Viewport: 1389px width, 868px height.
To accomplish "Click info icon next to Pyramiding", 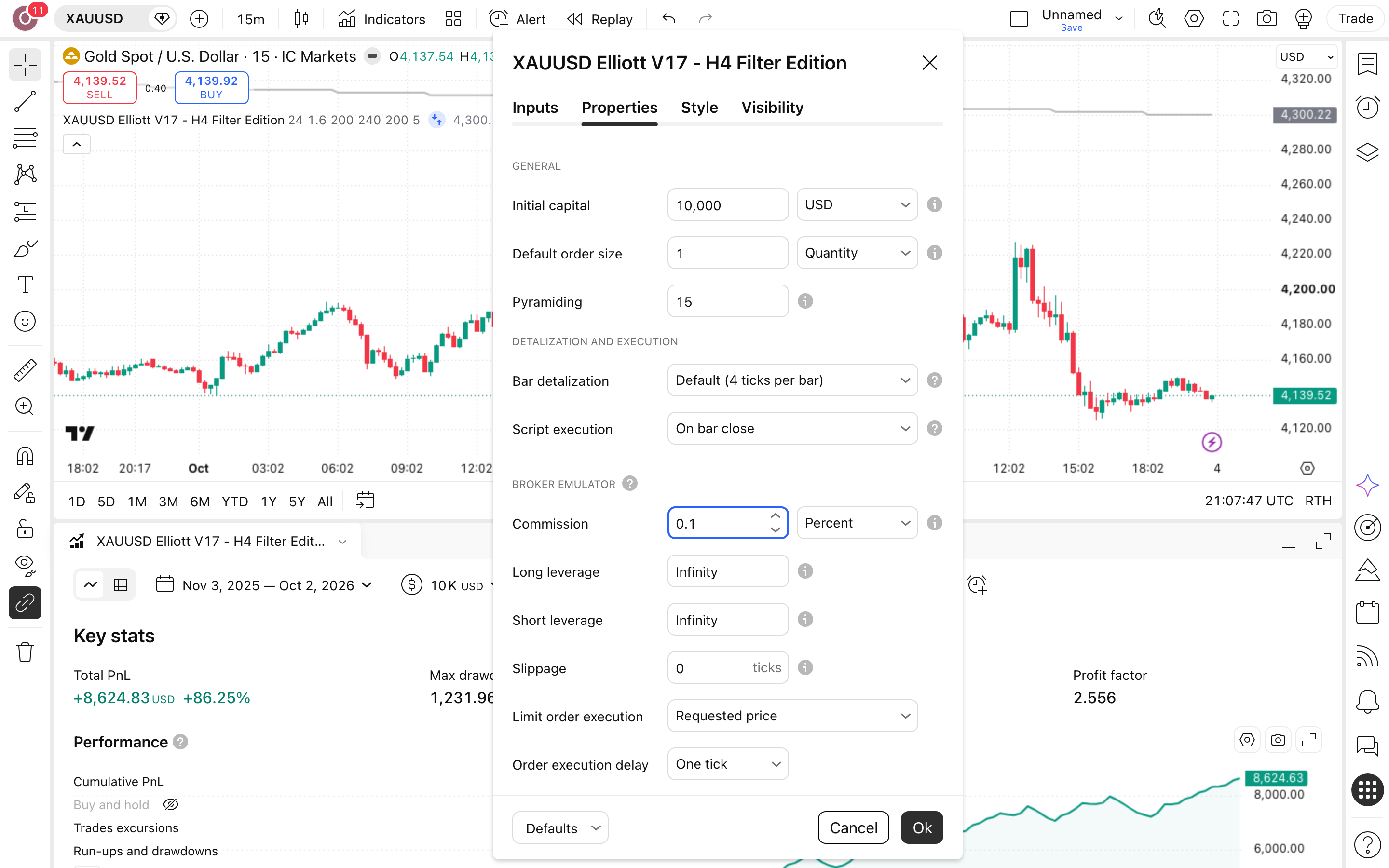I will pyautogui.click(x=805, y=301).
